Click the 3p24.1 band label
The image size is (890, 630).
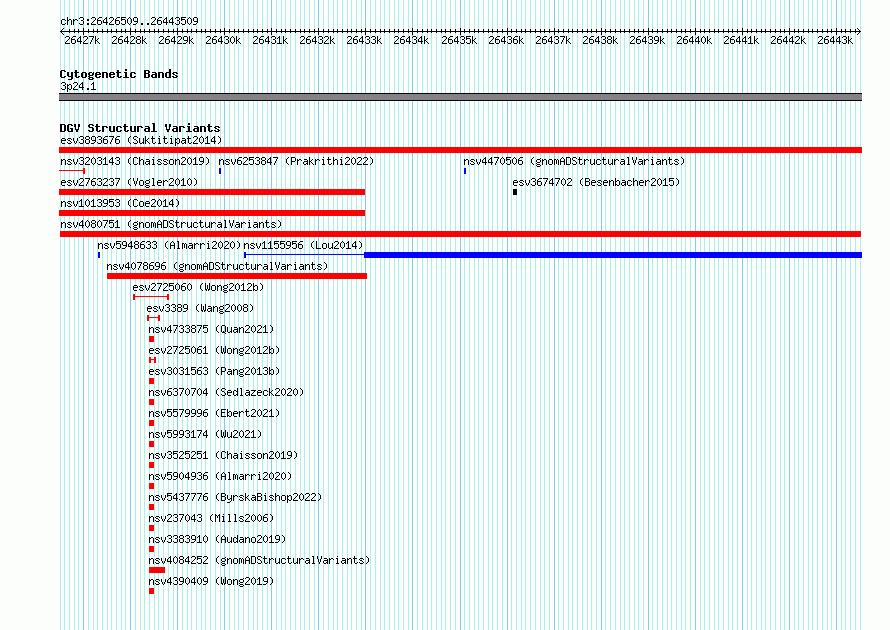pyautogui.click(x=78, y=86)
